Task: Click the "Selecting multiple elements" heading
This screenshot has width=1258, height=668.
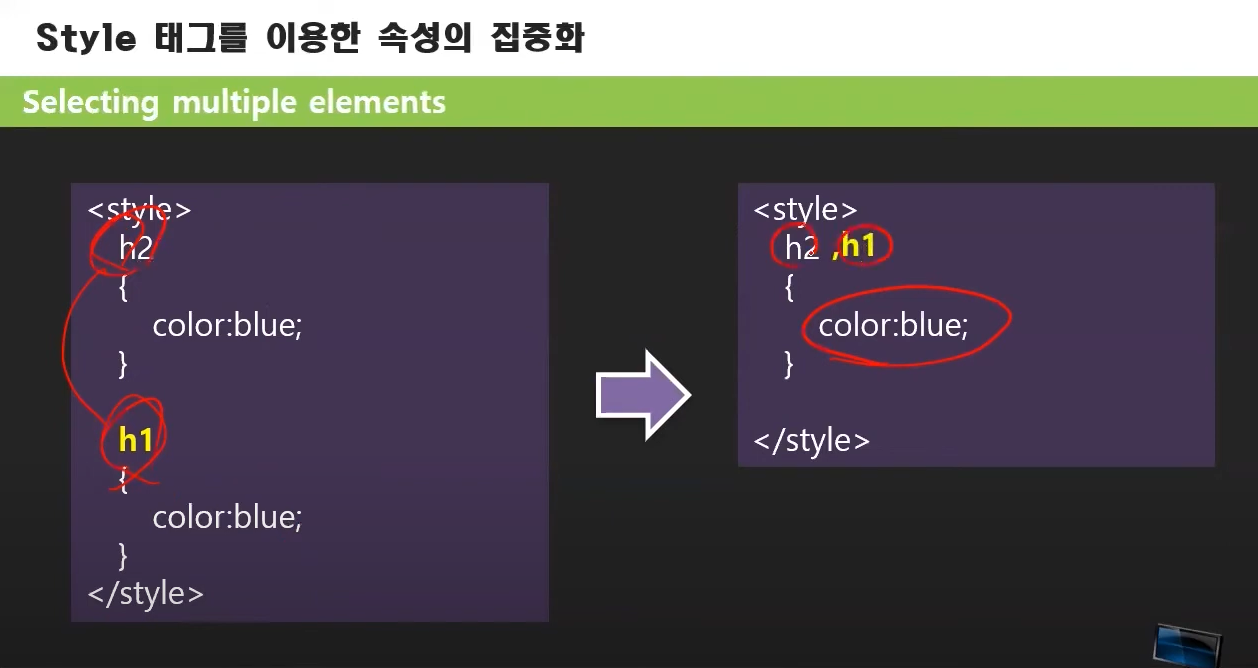Action: [234, 102]
